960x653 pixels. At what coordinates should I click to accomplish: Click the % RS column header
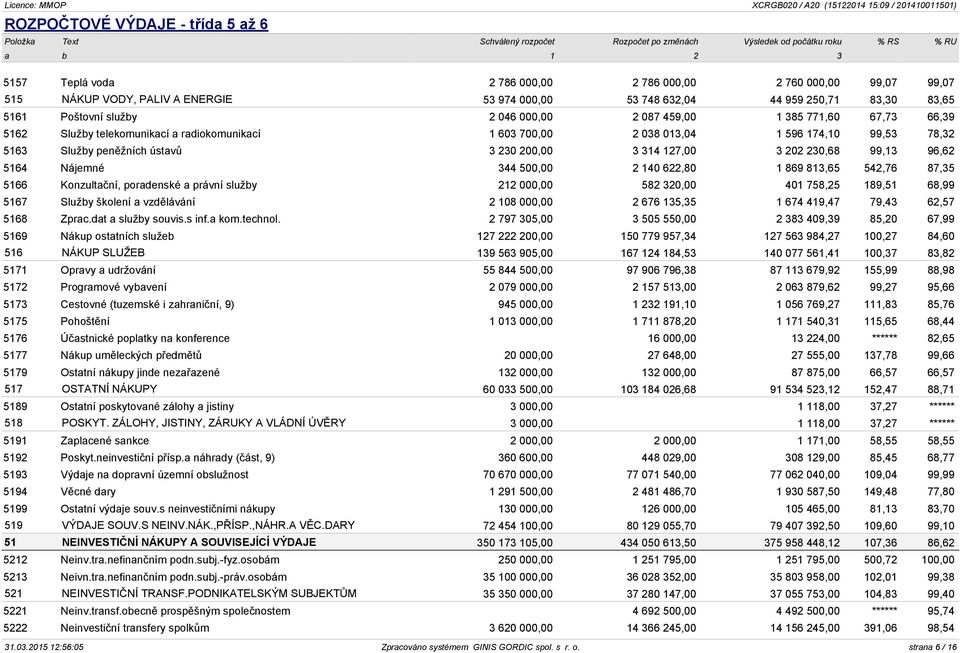pos(888,42)
